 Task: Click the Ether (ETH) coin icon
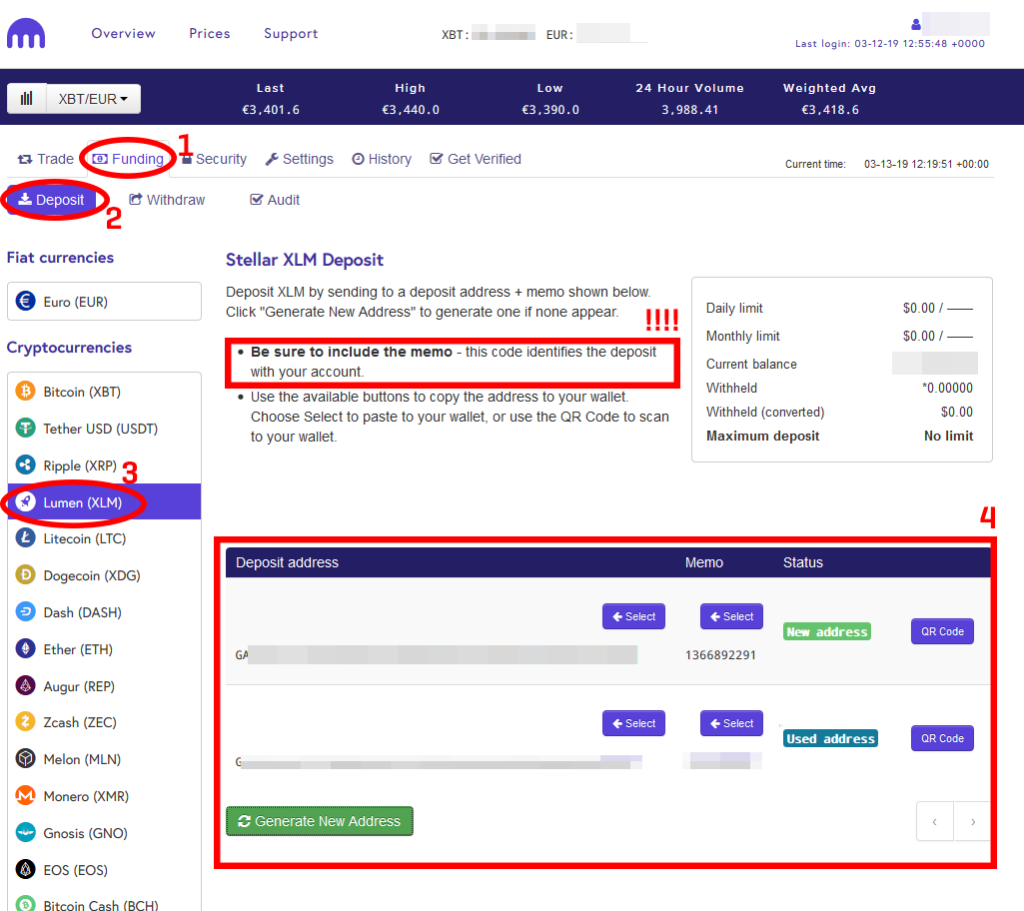25,649
